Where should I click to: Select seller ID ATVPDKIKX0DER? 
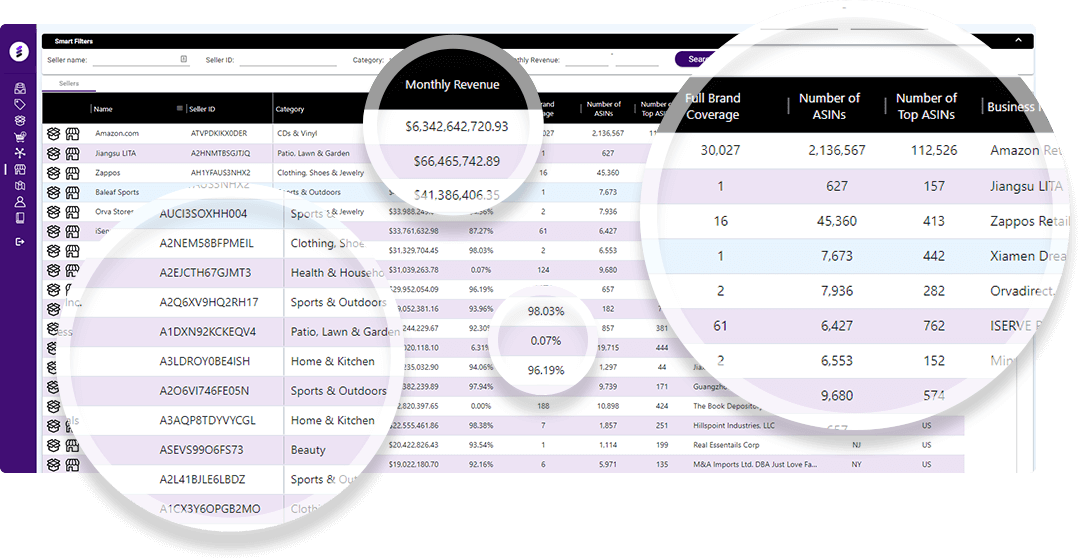[219, 134]
